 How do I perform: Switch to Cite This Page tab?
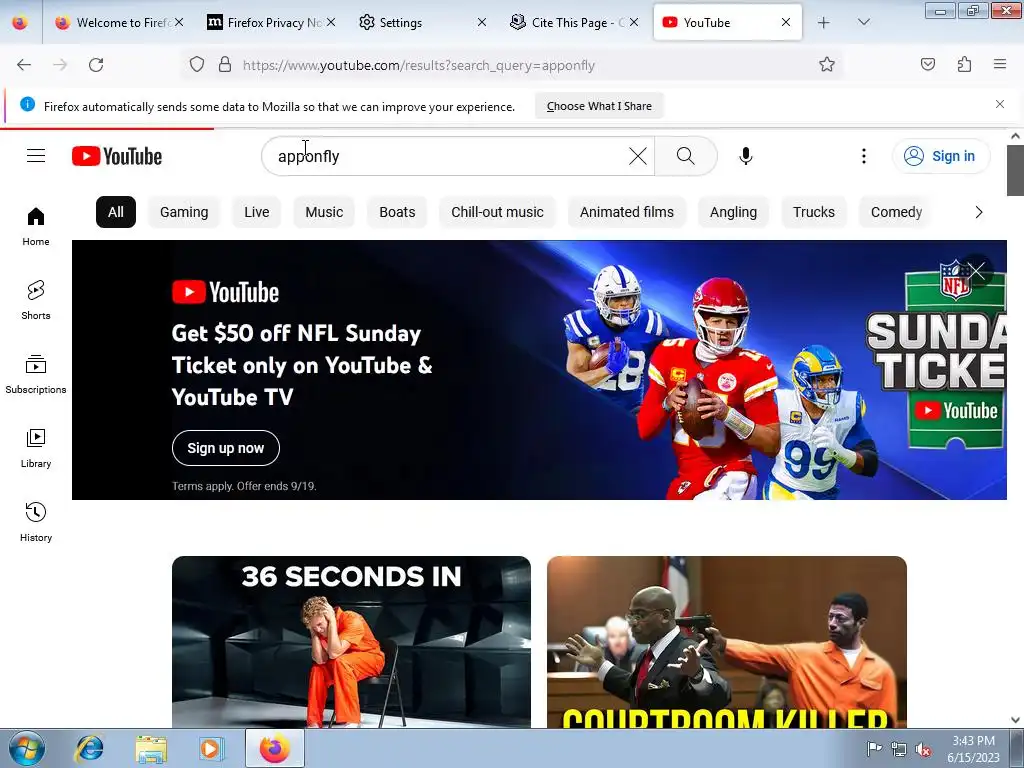coord(574,23)
